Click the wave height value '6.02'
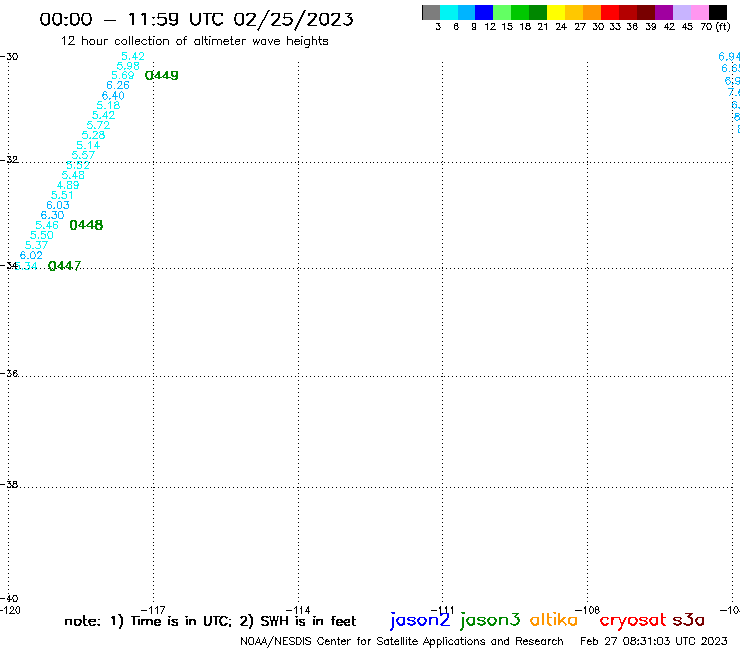Viewport: 740px width, 650px height. pyautogui.click(x=31, y=255)
